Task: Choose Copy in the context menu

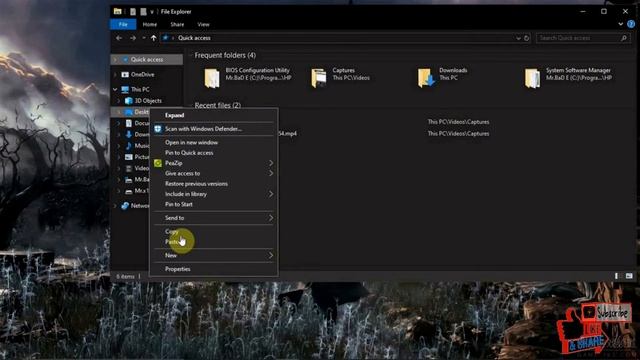Action: [214, 231]
